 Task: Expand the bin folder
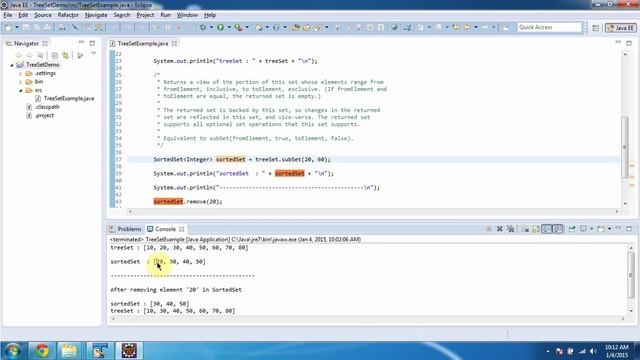pyautogui.click(x=21, y=82)
